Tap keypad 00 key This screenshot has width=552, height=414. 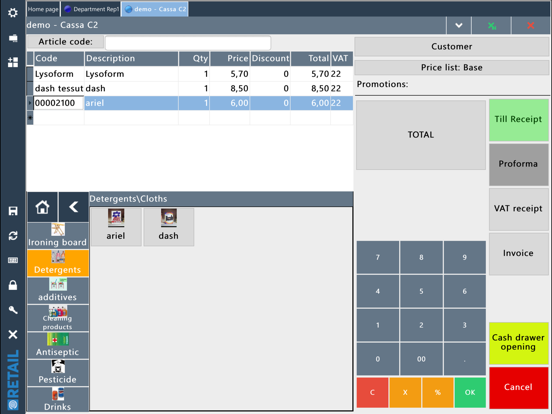[421, 359]
